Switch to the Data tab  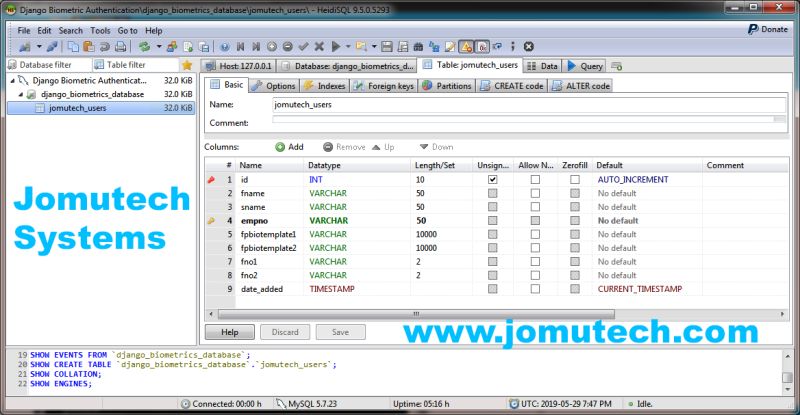click(543, 66)
